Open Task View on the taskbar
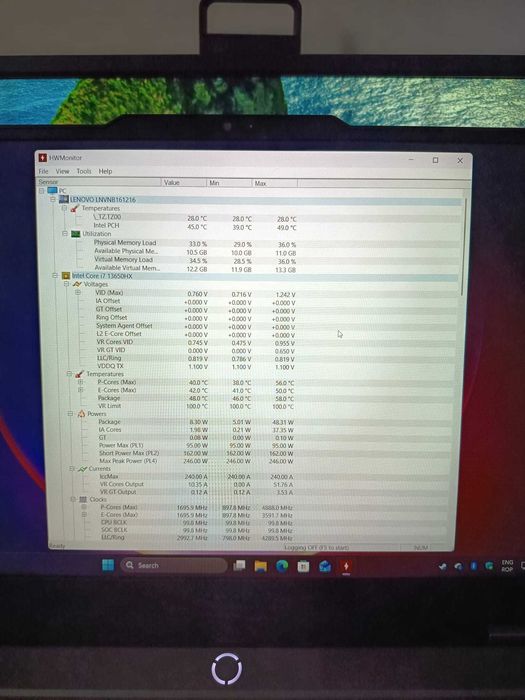Viewport: 525px width, 700px height. 239,566
